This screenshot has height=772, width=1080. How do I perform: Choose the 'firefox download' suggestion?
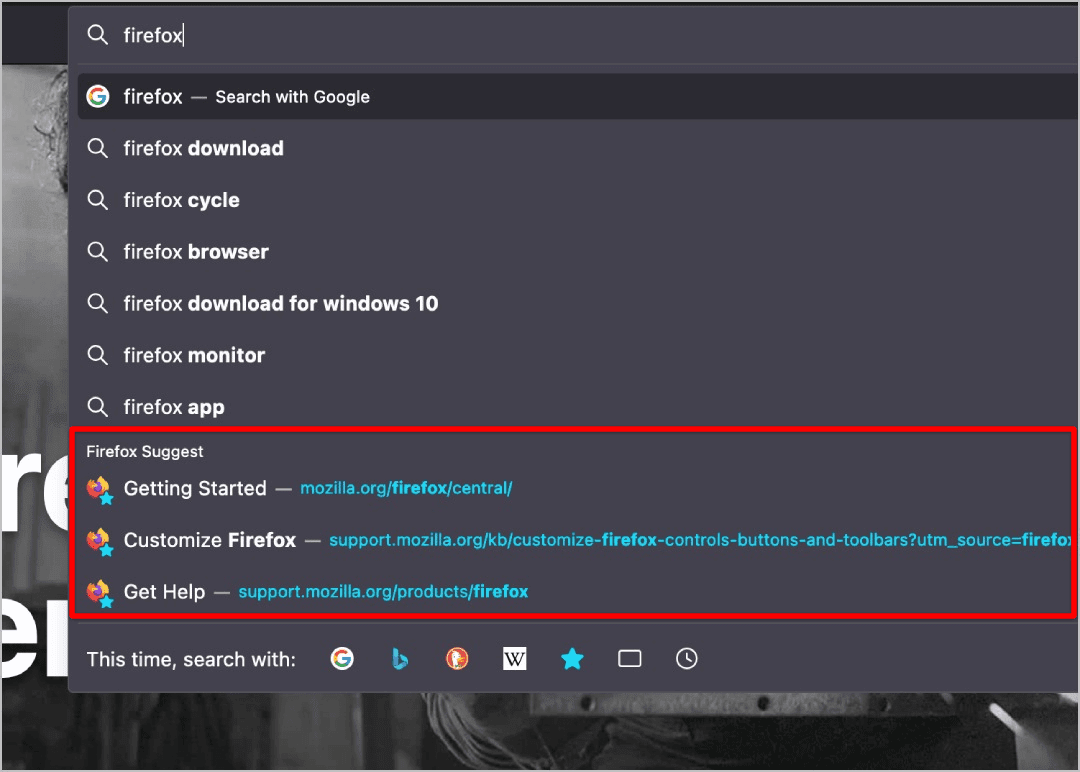click(x=203, y=149)
